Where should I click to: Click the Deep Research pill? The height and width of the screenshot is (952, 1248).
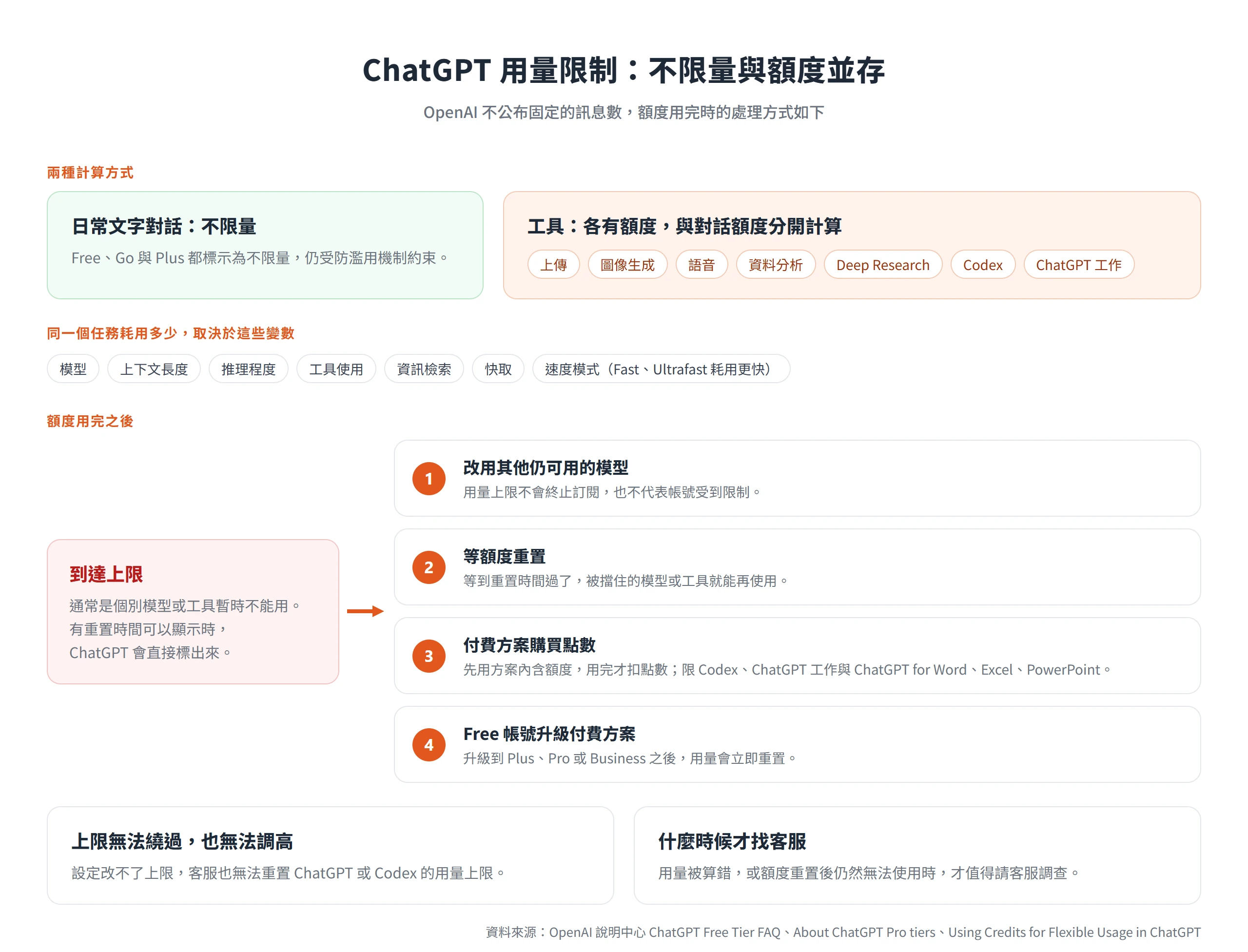(x=882, y=265)
